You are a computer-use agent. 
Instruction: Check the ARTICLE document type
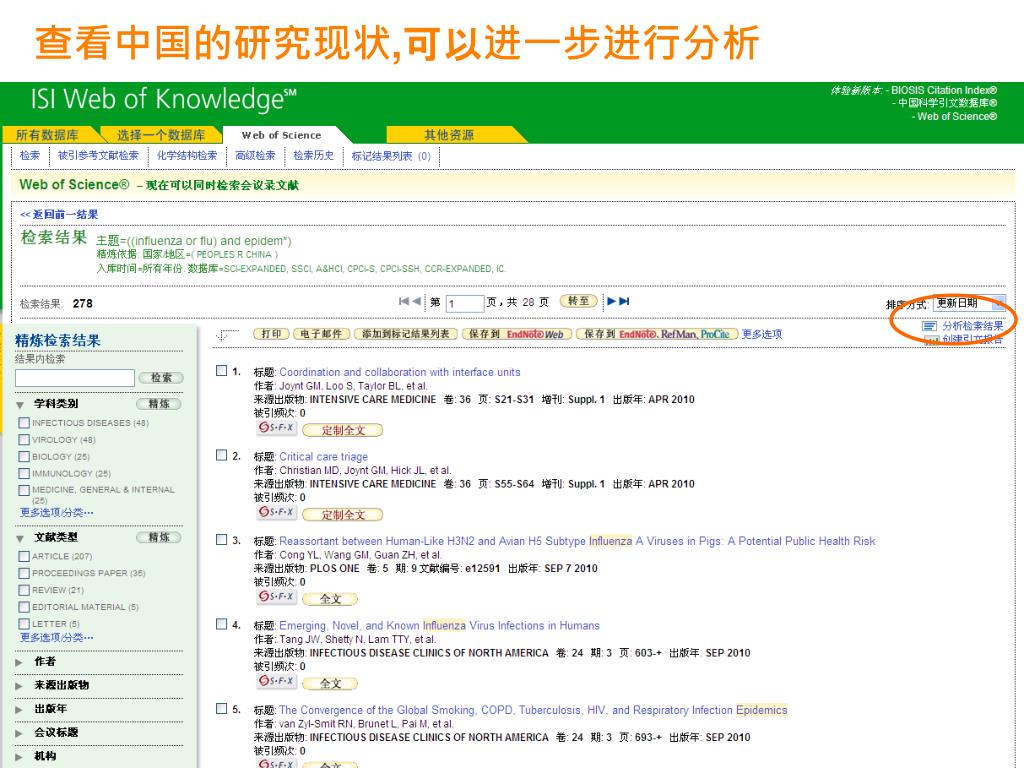24,556
